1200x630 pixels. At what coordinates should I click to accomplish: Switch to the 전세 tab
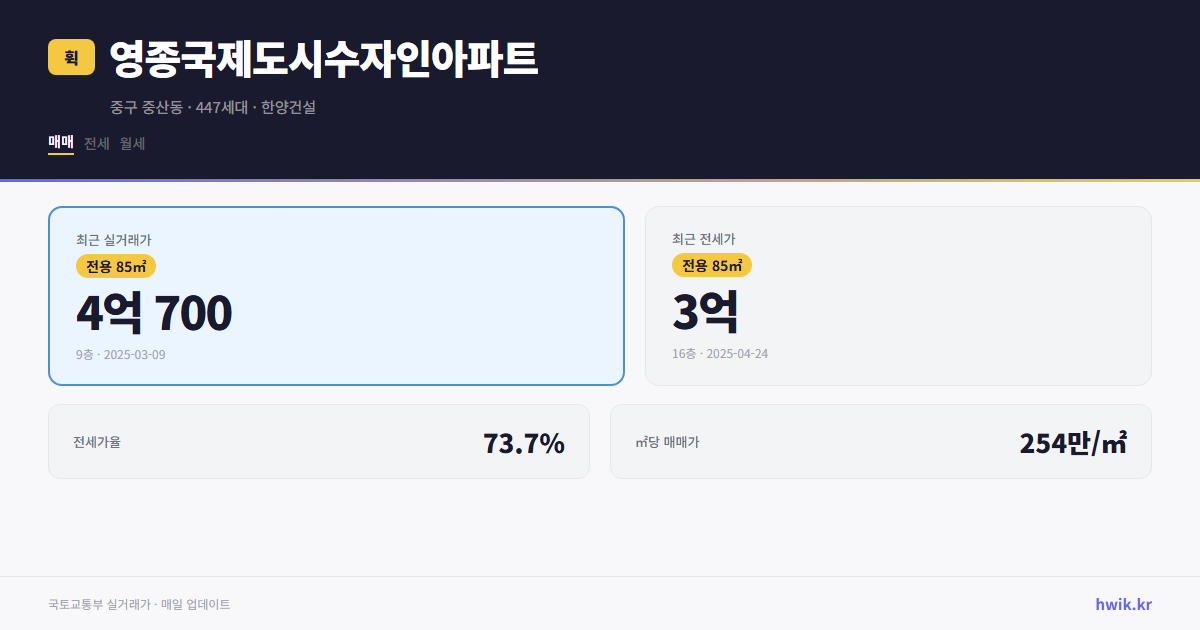coord(97,143)
